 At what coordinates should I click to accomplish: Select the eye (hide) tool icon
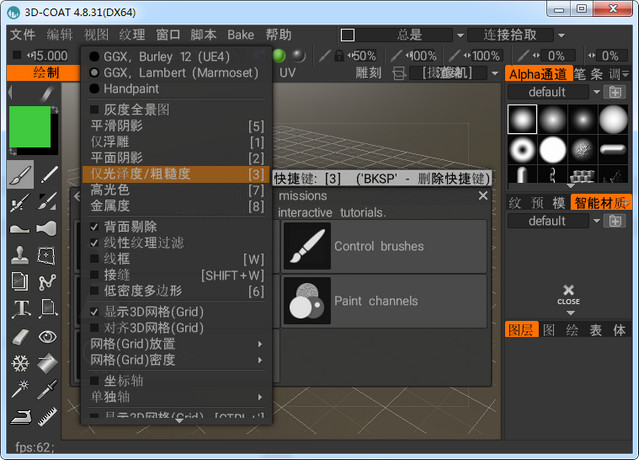point(47,337)
